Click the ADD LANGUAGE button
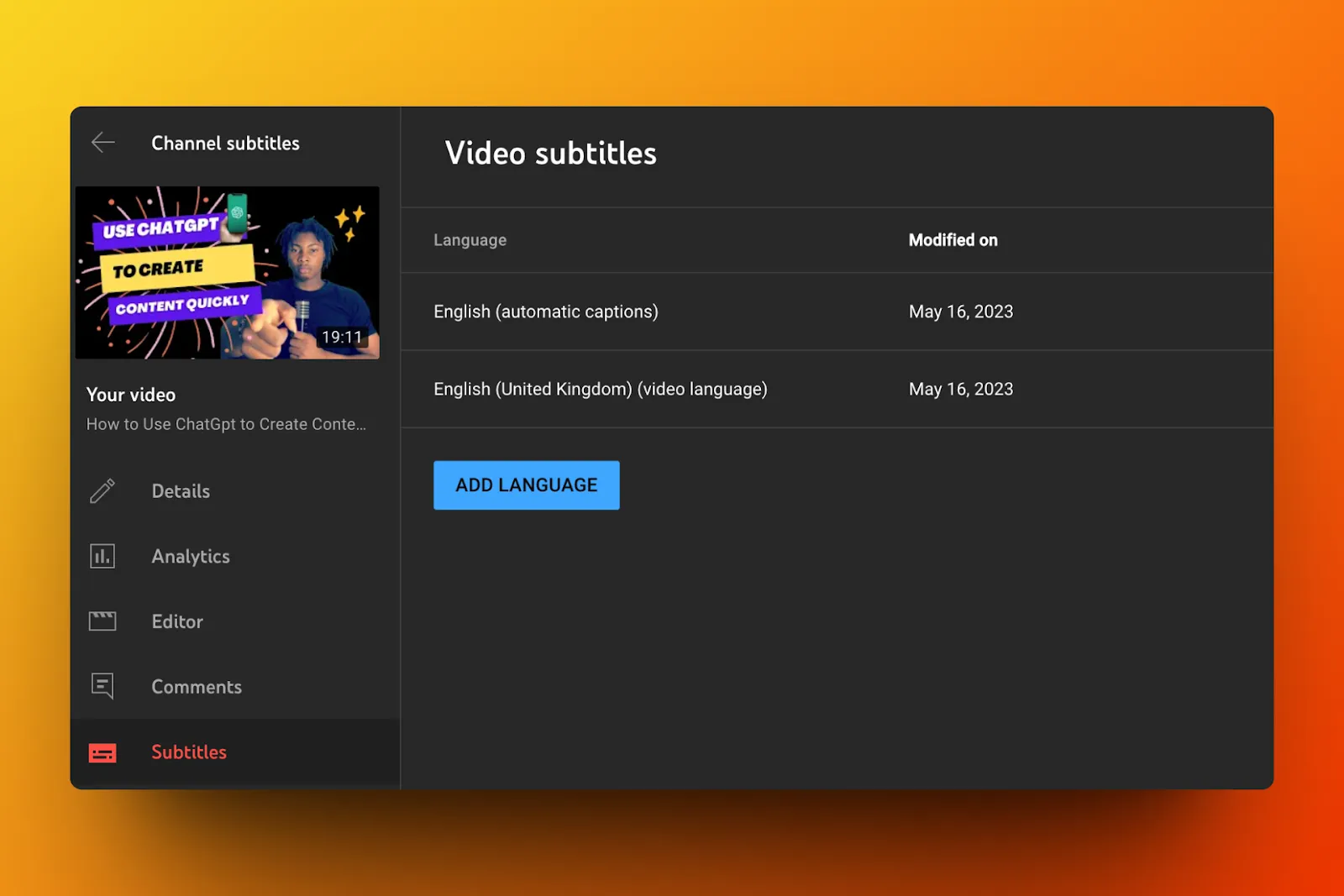 (x=527, y=485)
